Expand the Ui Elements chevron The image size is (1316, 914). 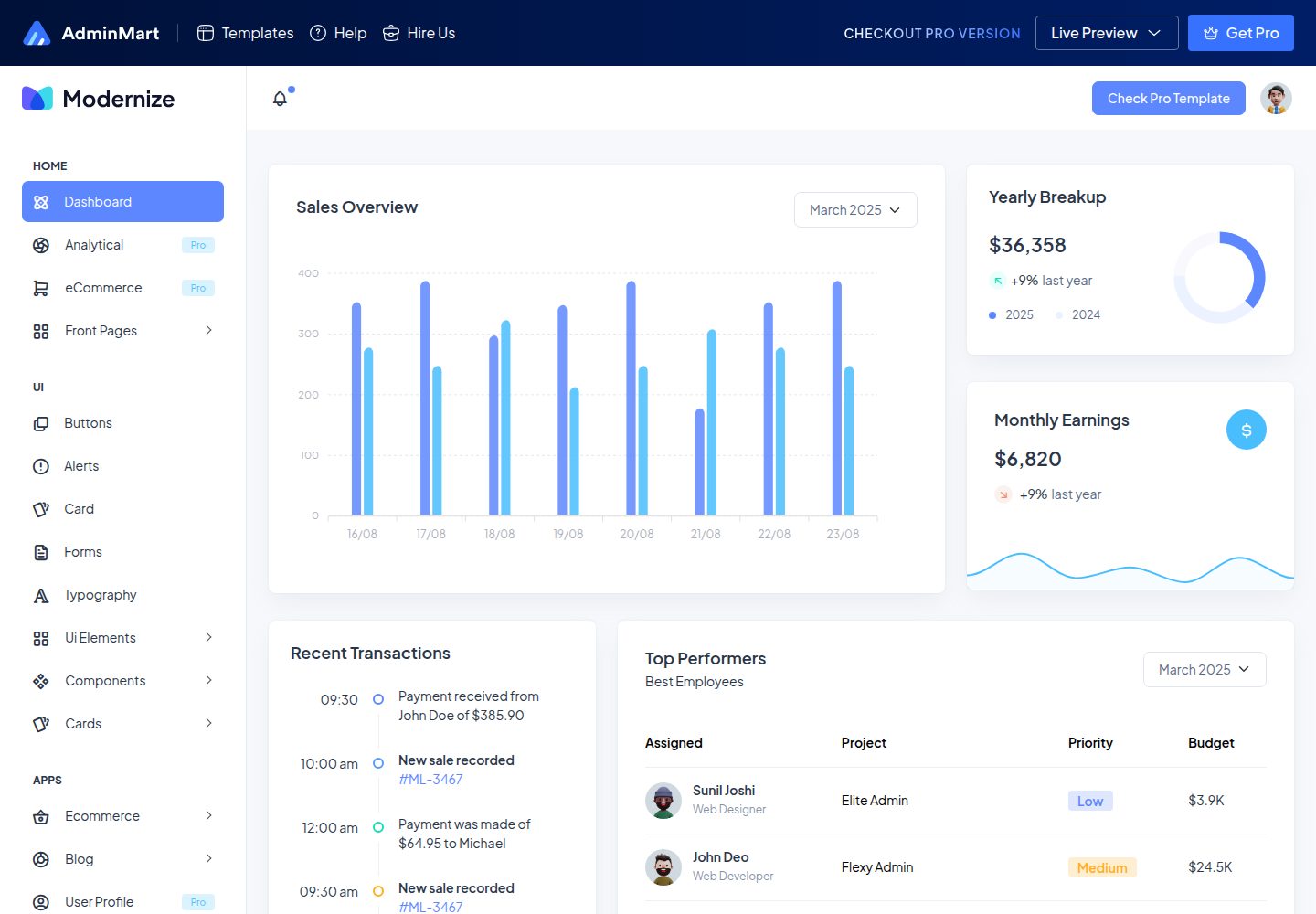tap(208, 637)
